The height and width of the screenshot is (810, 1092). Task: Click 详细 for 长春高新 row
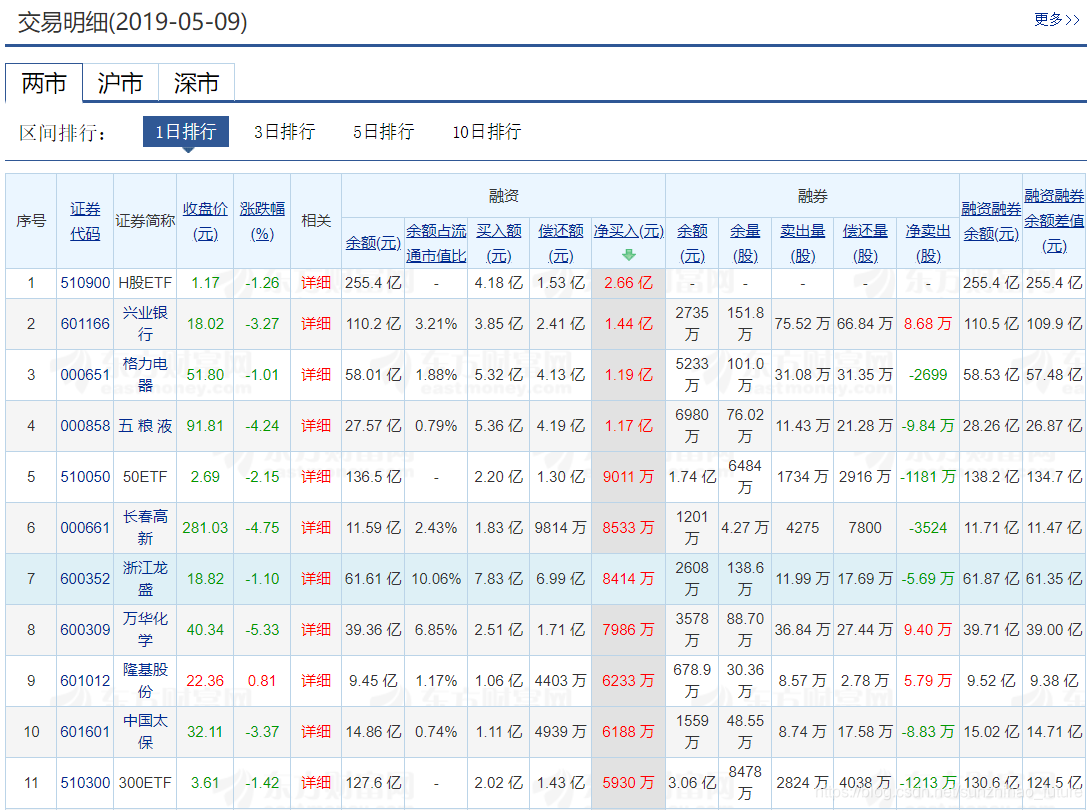315,528
